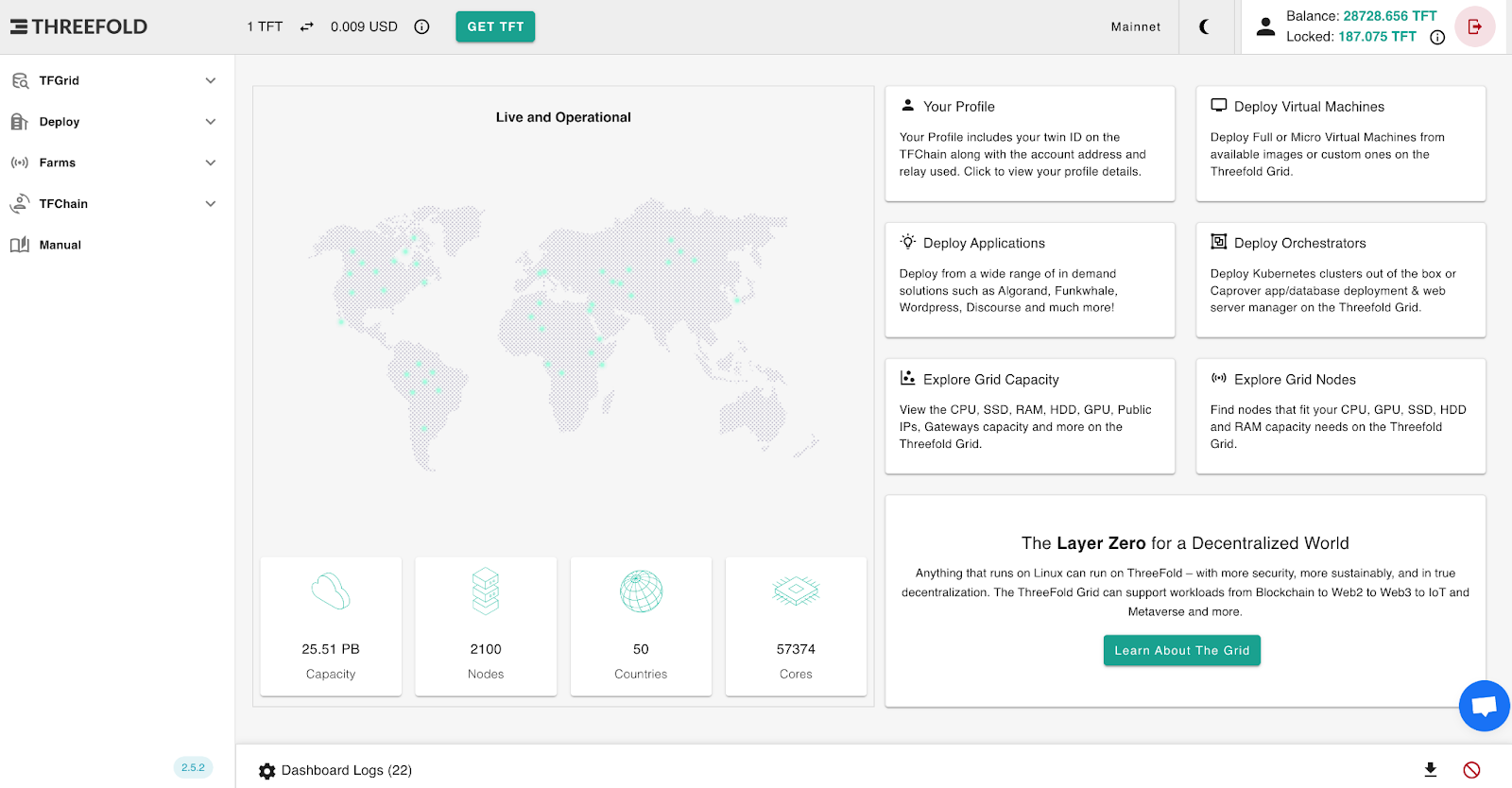Open the Manual menu item

[x=117, y=245]
